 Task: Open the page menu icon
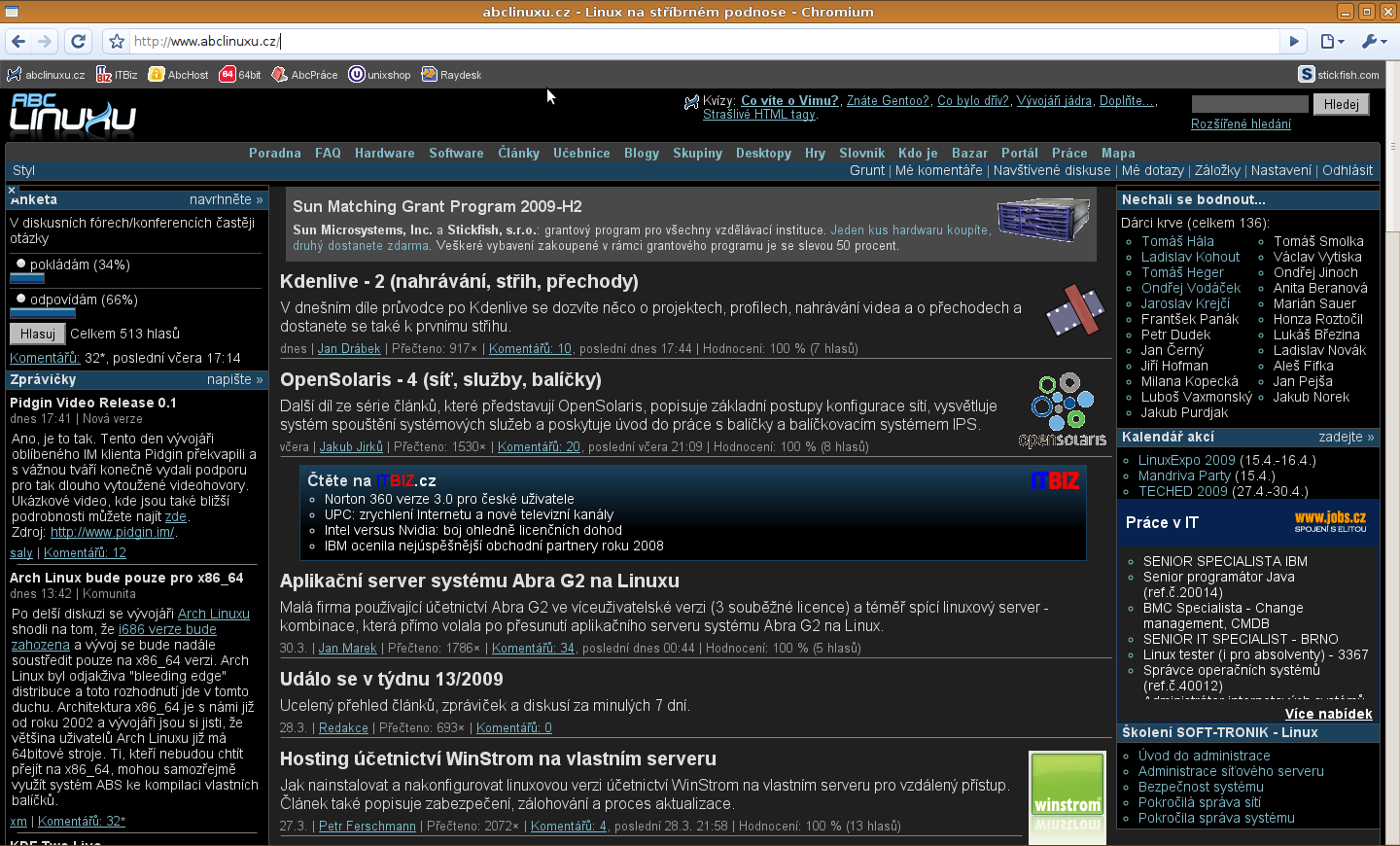[x=1332, y=41]
